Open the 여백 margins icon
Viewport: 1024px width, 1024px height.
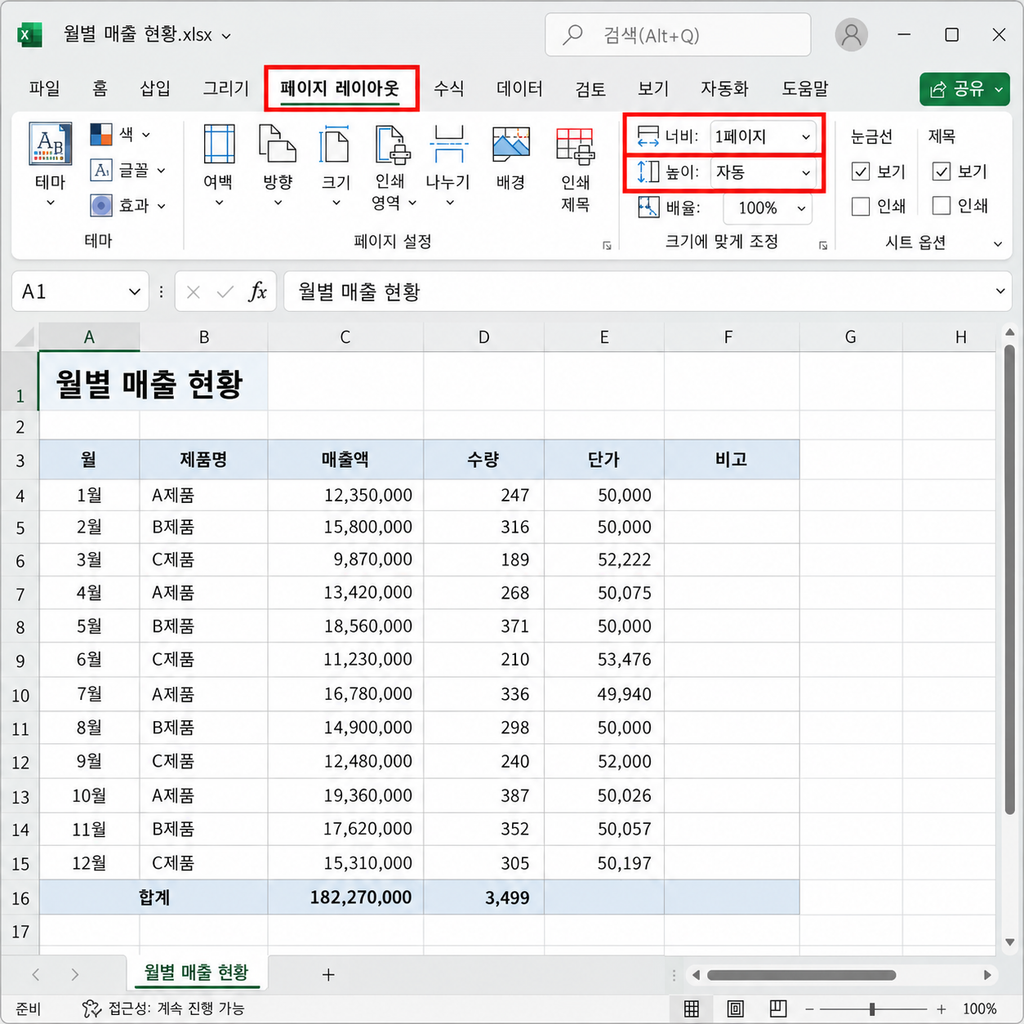click(219, 144)
